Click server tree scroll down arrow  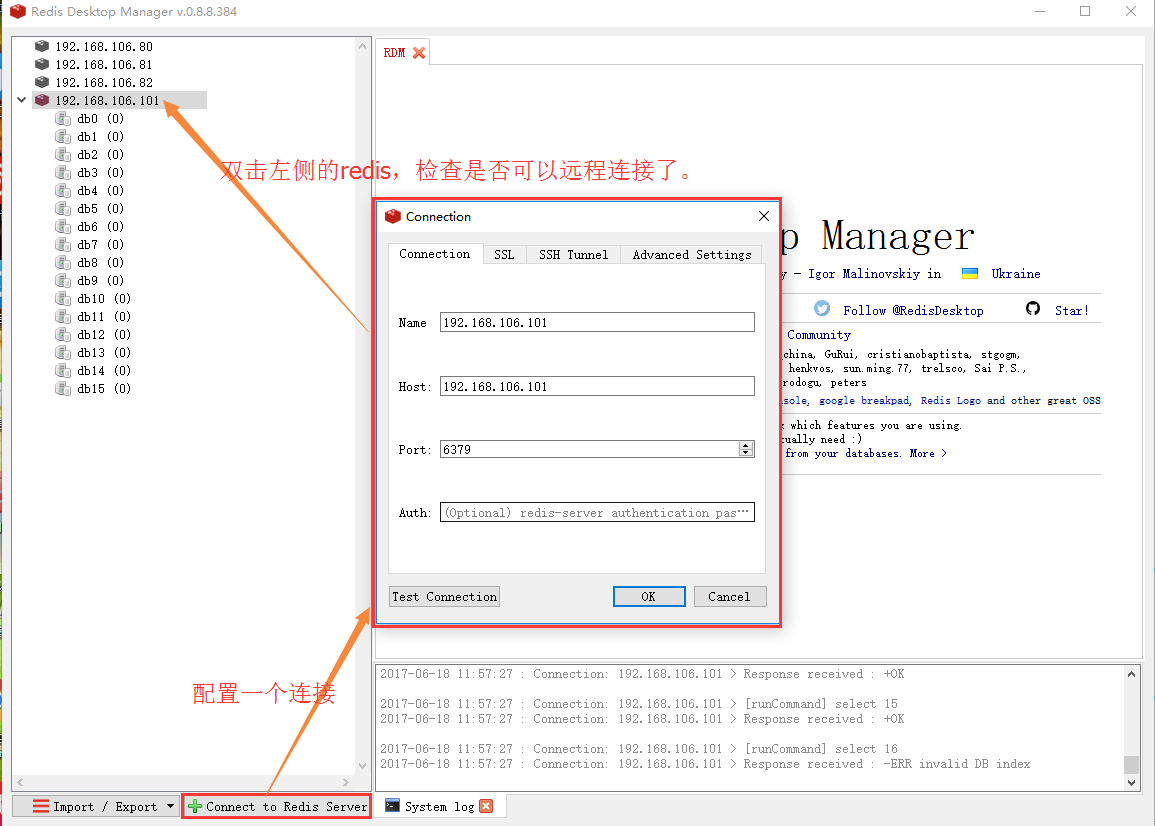(x=362, y=766)
